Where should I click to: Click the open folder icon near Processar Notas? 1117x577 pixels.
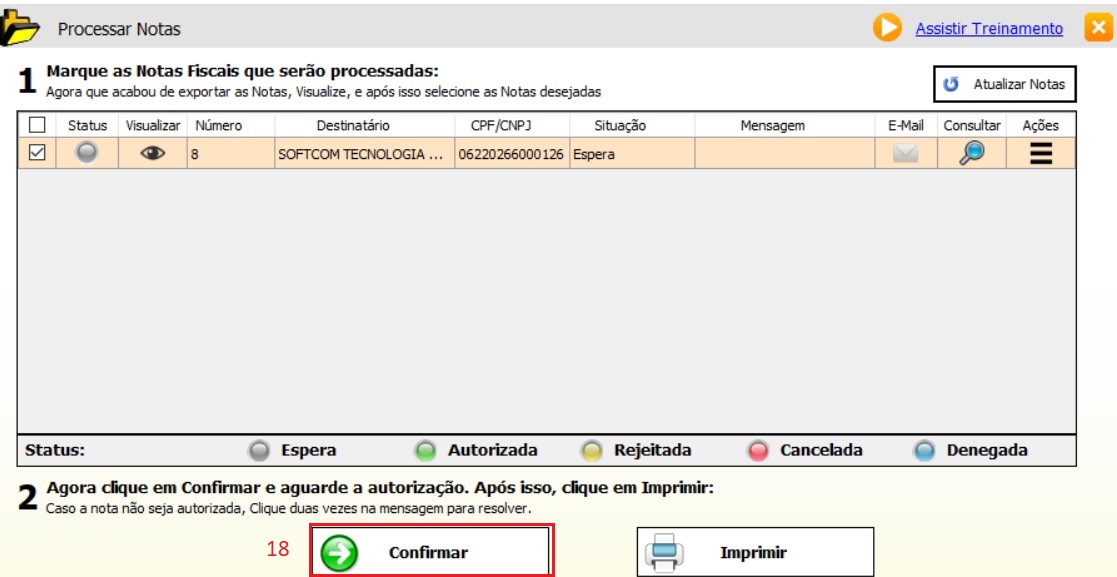[x=20, y=28]
